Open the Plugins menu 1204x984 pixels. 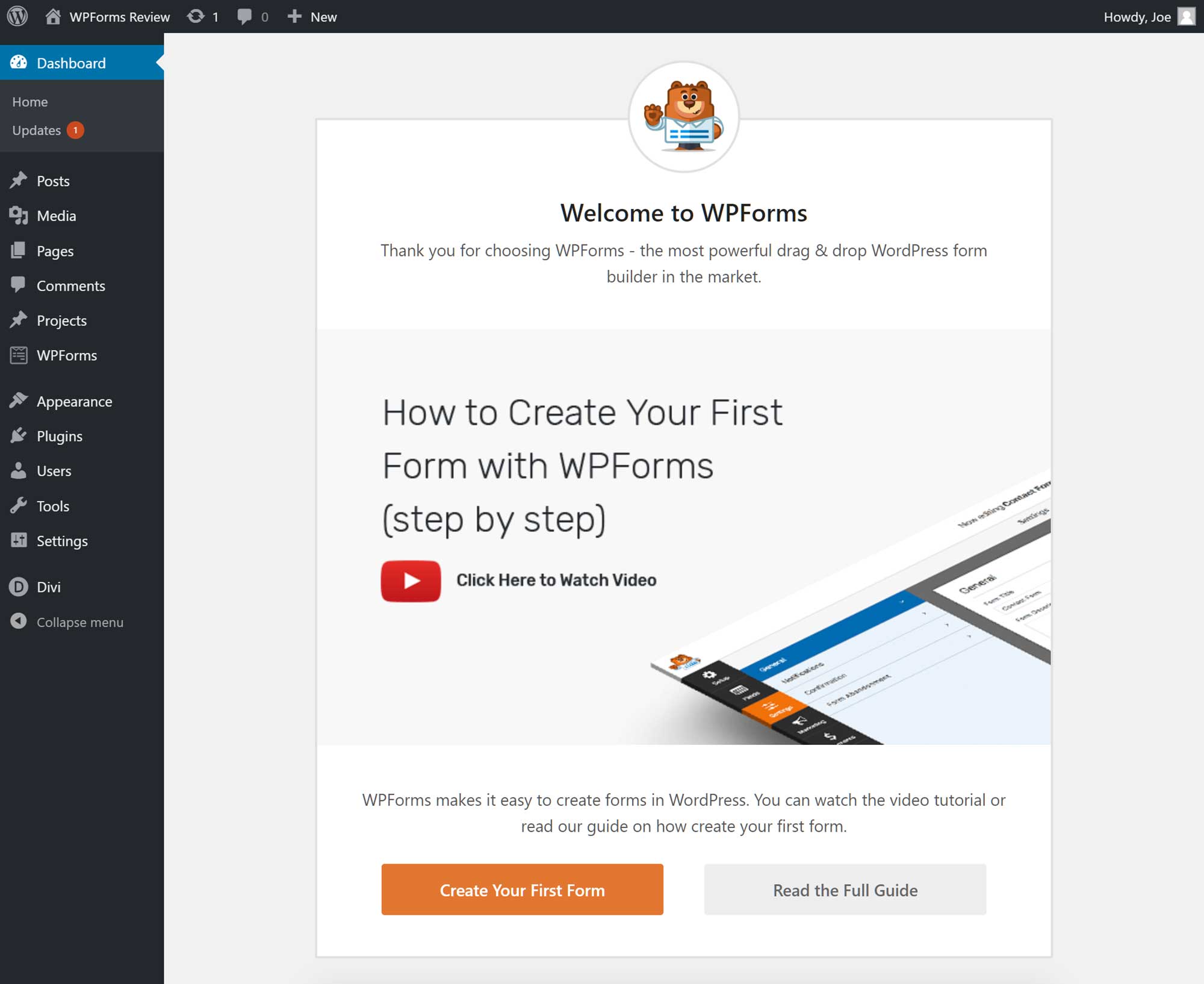coord(82,436)
